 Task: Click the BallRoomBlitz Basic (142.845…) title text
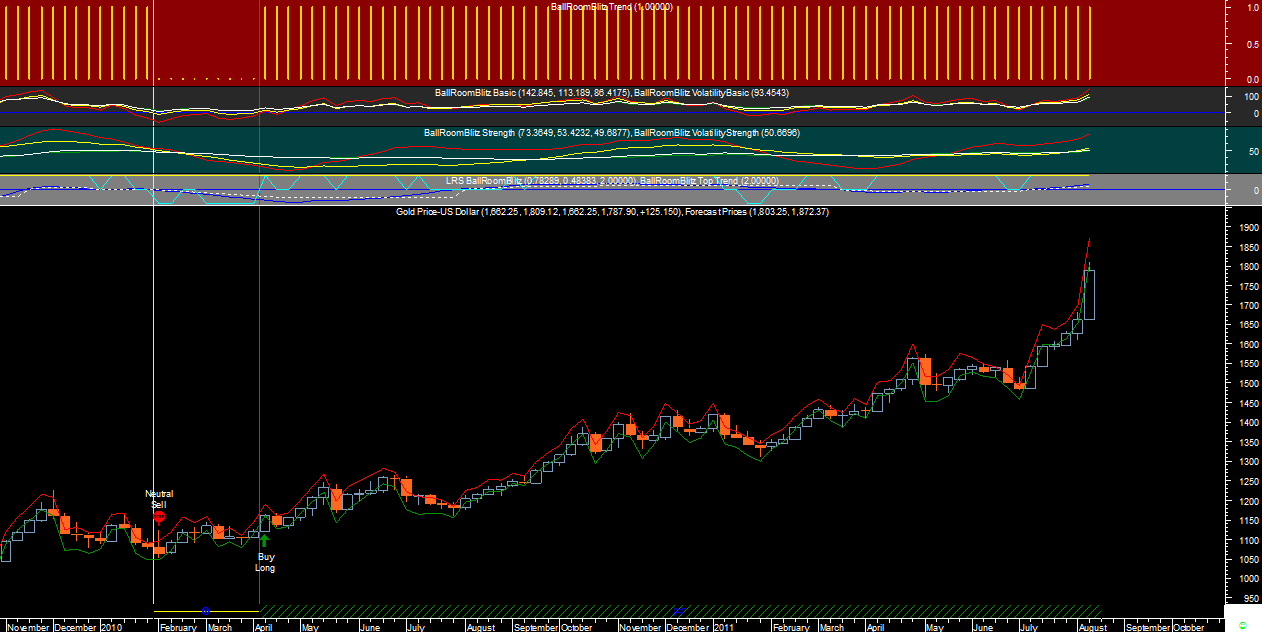coord(532,93)
